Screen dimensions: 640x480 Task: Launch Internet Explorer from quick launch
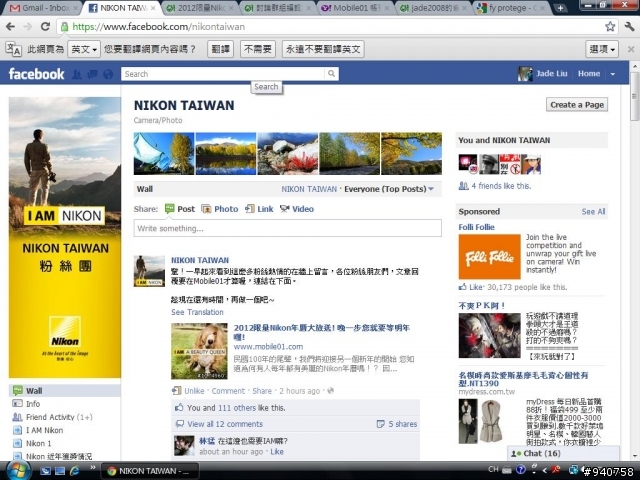click(x=75, y=471)
